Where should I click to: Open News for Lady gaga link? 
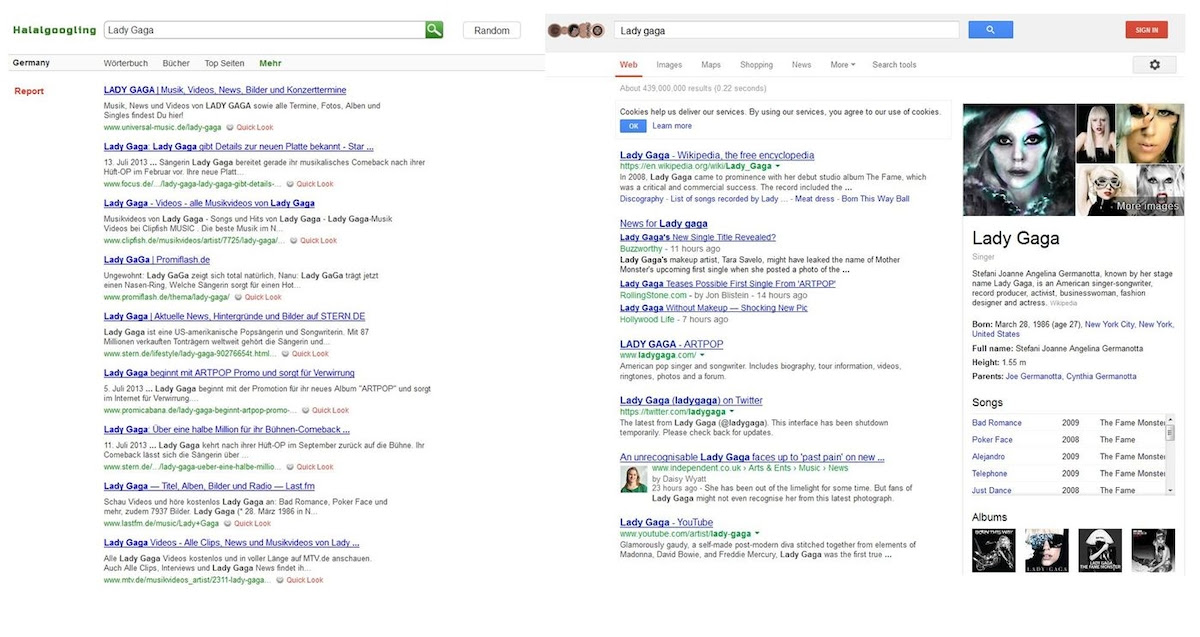[x=664, y=223]
